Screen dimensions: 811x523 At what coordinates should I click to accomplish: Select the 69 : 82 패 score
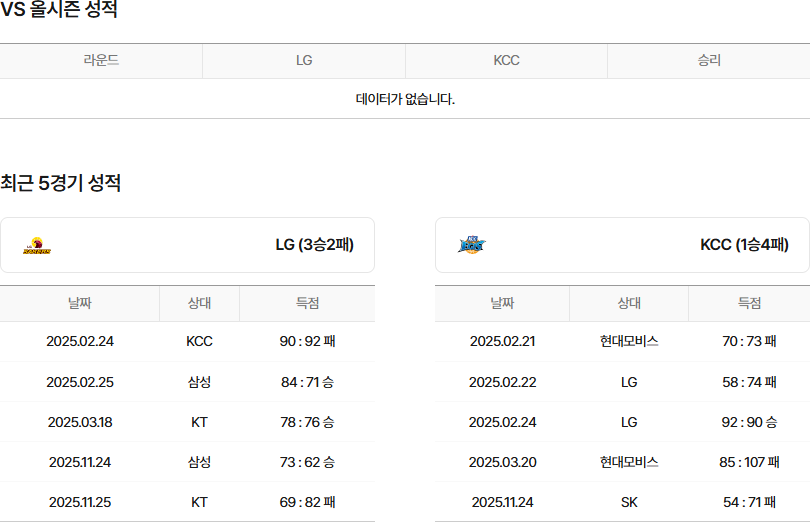point(307,502)
